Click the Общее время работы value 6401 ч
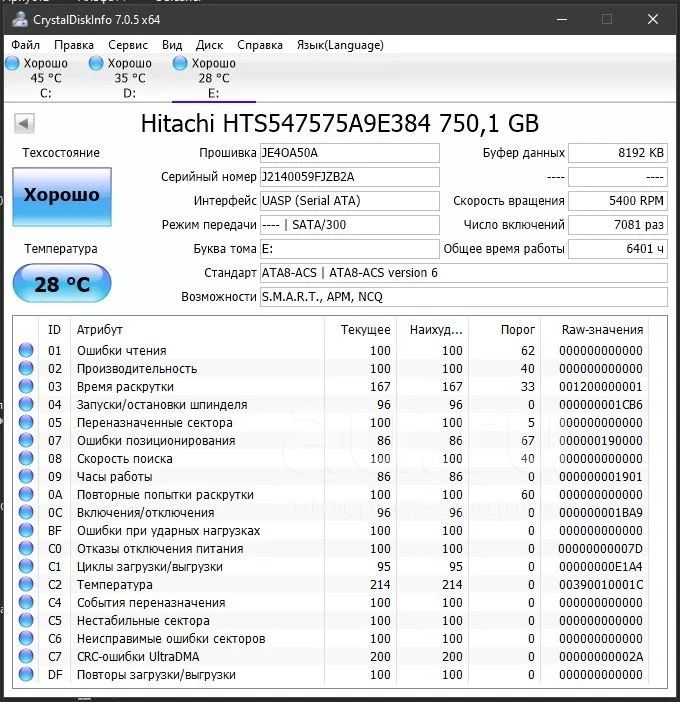The height and width of the screenshot is (702, 680). (618, 249)
